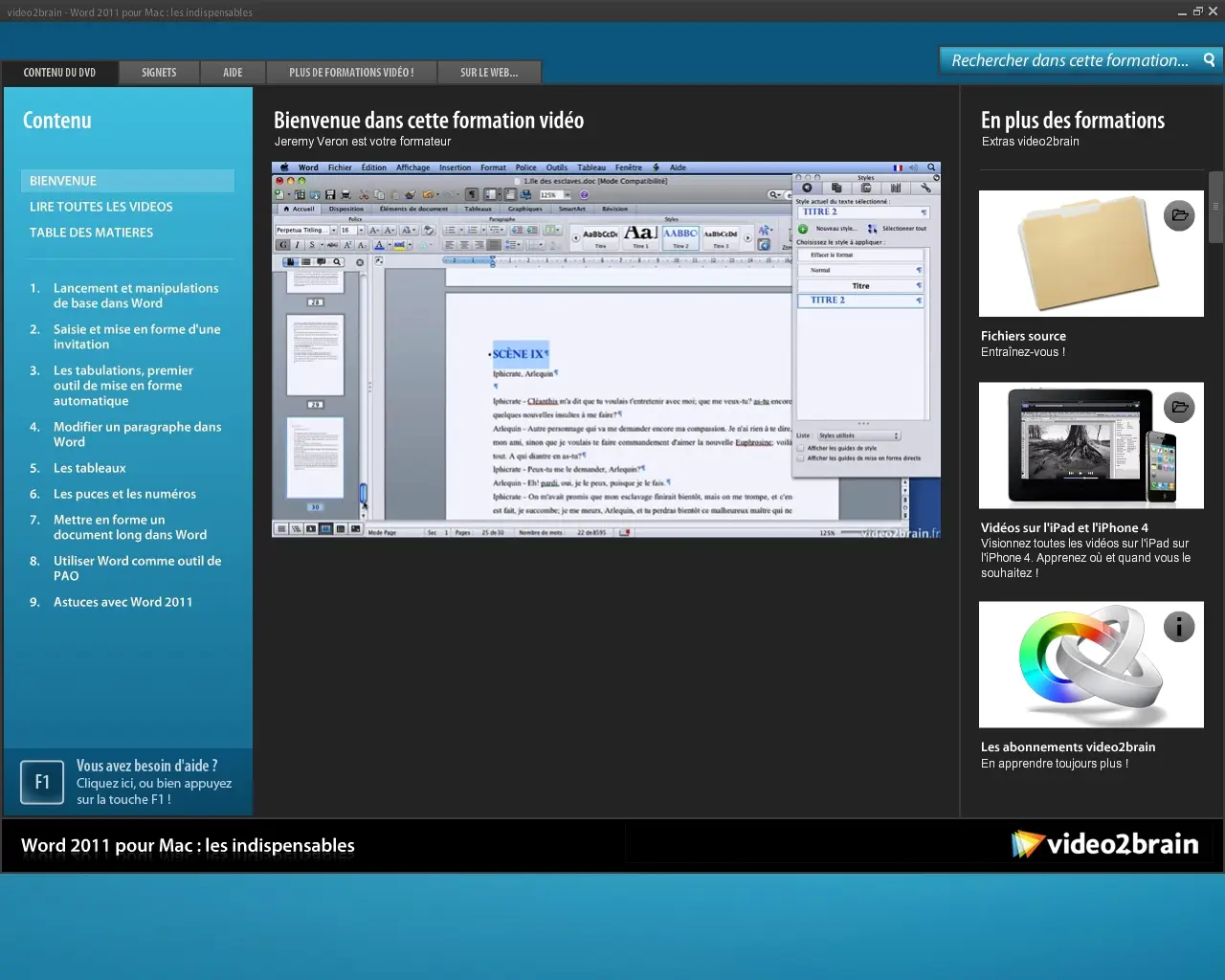
Task: Open the SUR LE WEB... tab
Action: coord(489,73)
